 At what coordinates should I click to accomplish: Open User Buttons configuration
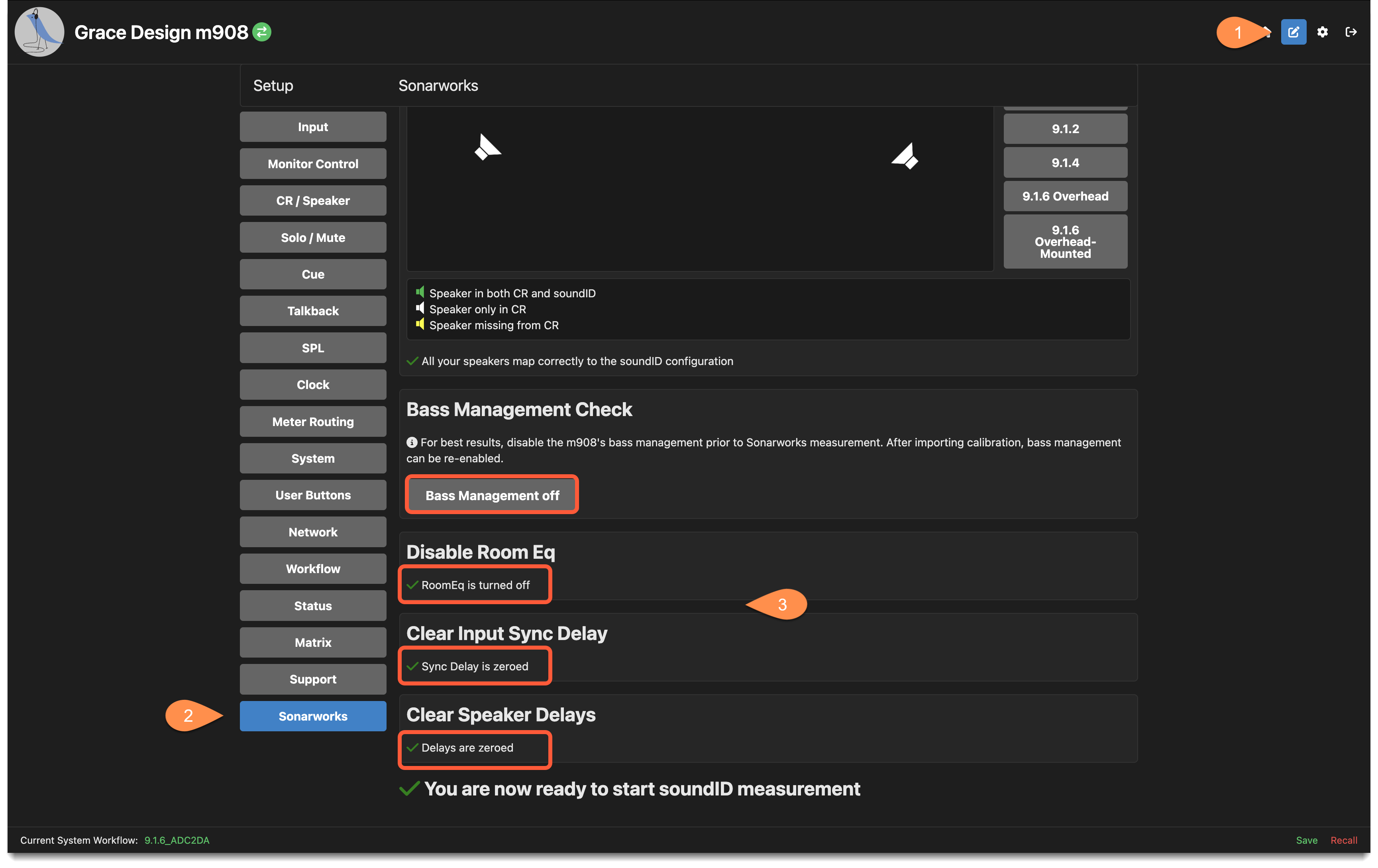click(313, 495)
